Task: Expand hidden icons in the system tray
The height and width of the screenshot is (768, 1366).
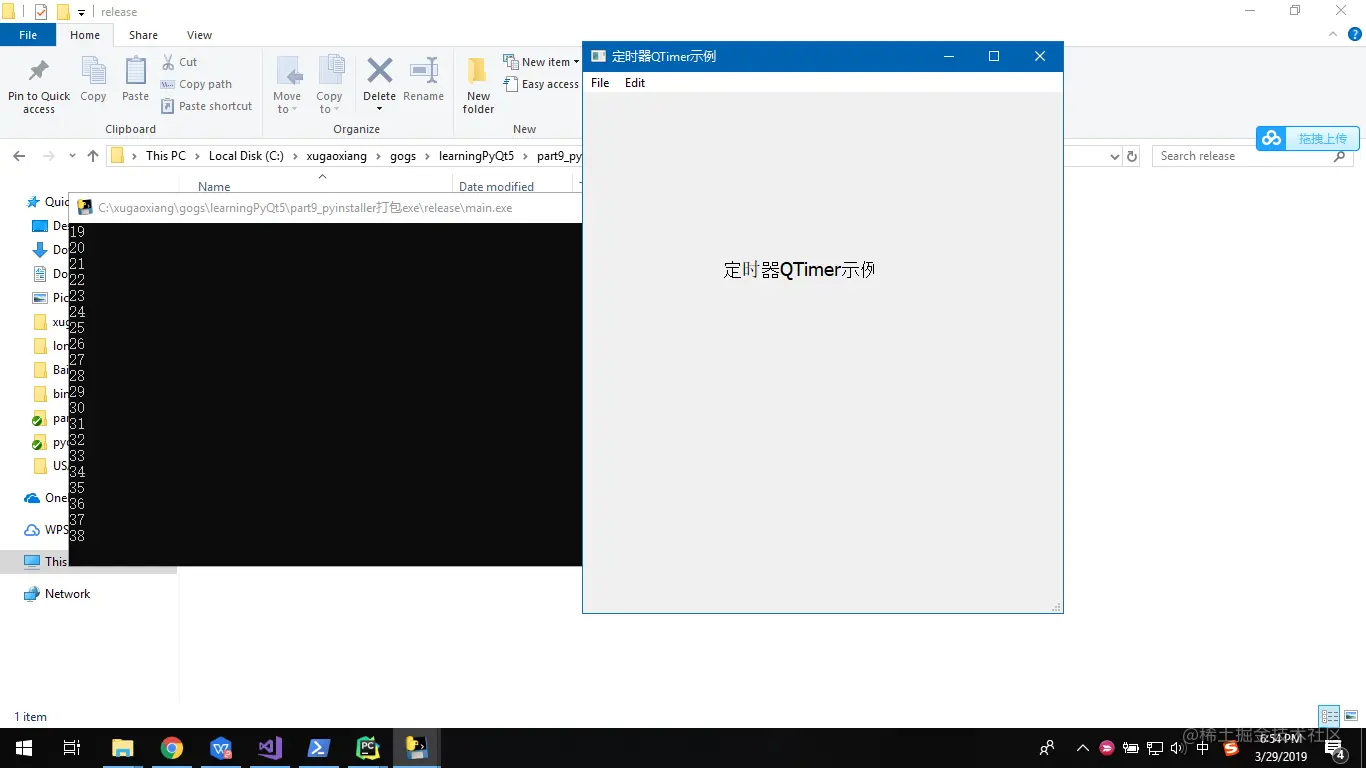Action: pyautogui.click(x=1083, y=747)
